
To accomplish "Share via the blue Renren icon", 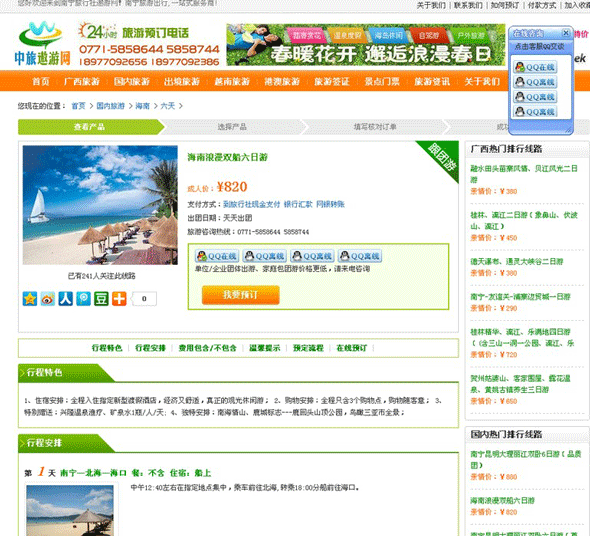I will click(65, 298).
